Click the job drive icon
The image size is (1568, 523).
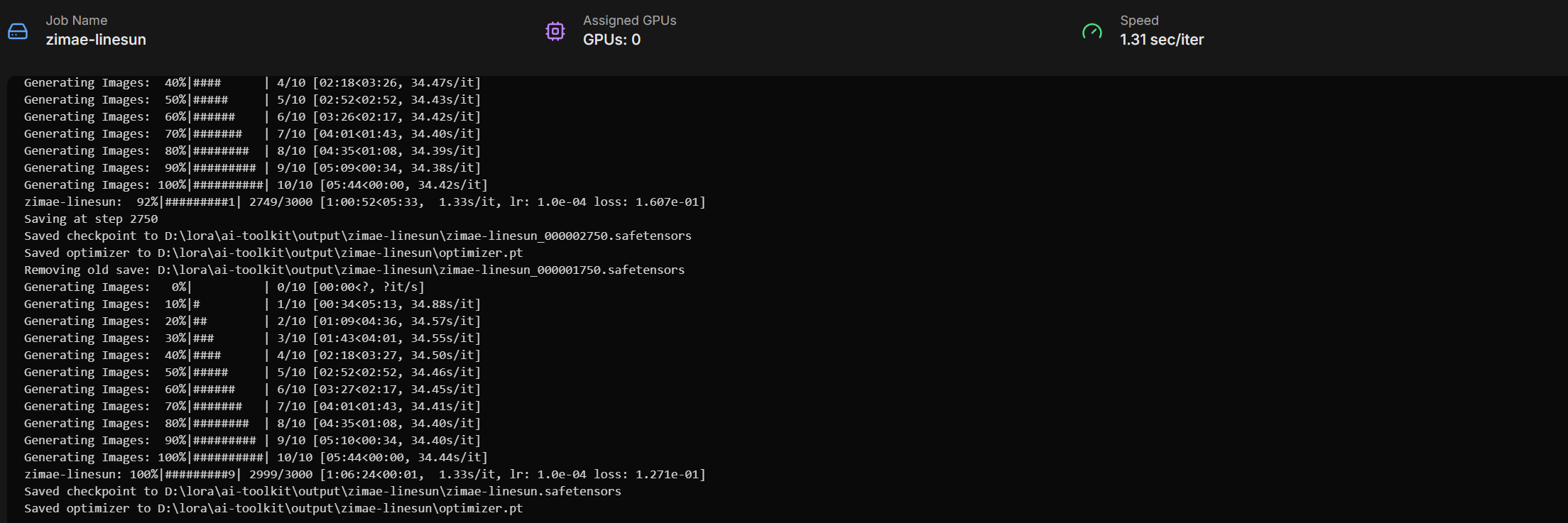(x=18, y=31)
